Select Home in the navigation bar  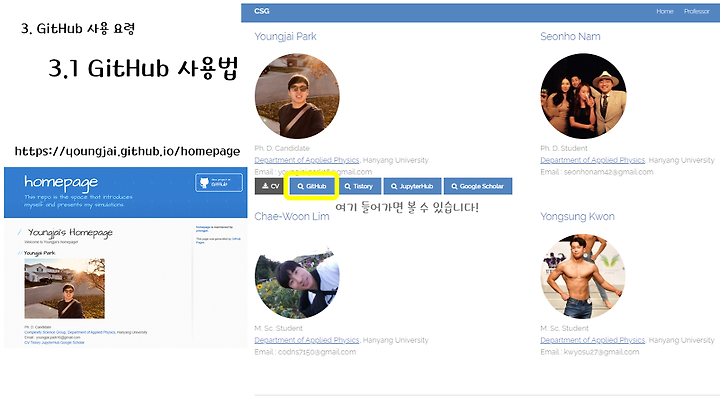click(x=664, y=11)
